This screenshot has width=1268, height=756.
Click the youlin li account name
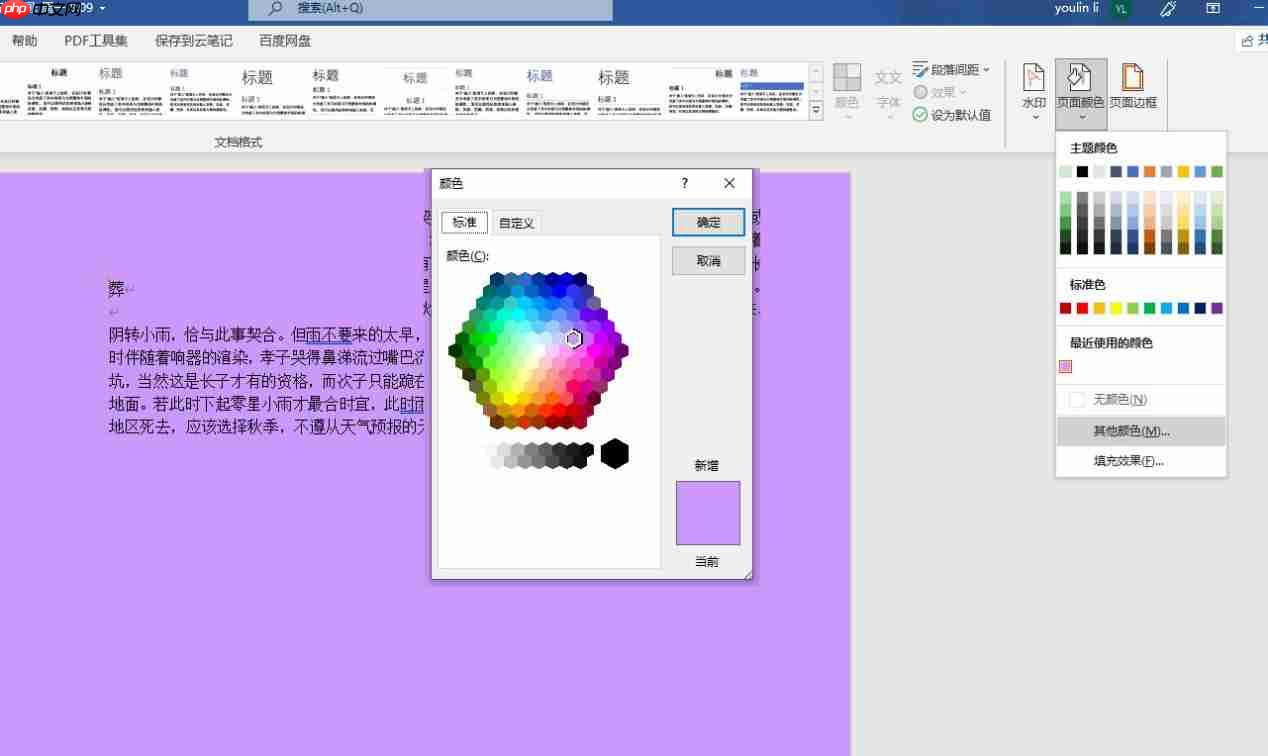[x=1077, y=8]
